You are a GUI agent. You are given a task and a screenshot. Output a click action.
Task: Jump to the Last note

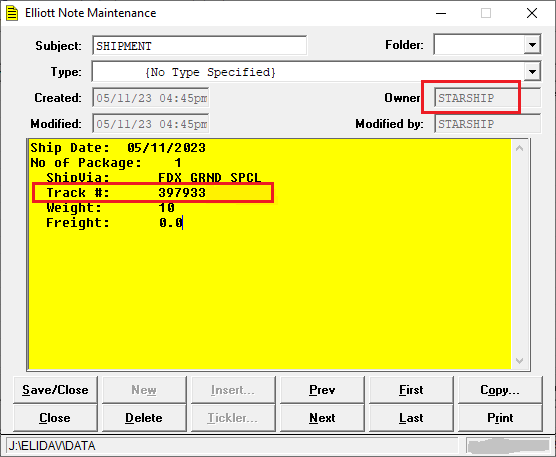click(x=411, y=418)
